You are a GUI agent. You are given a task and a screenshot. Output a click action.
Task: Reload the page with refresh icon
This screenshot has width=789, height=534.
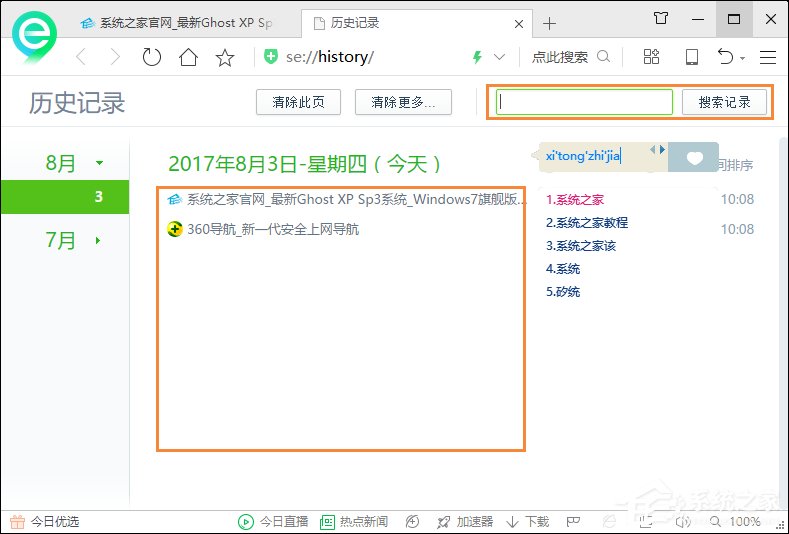coord(151,57)
